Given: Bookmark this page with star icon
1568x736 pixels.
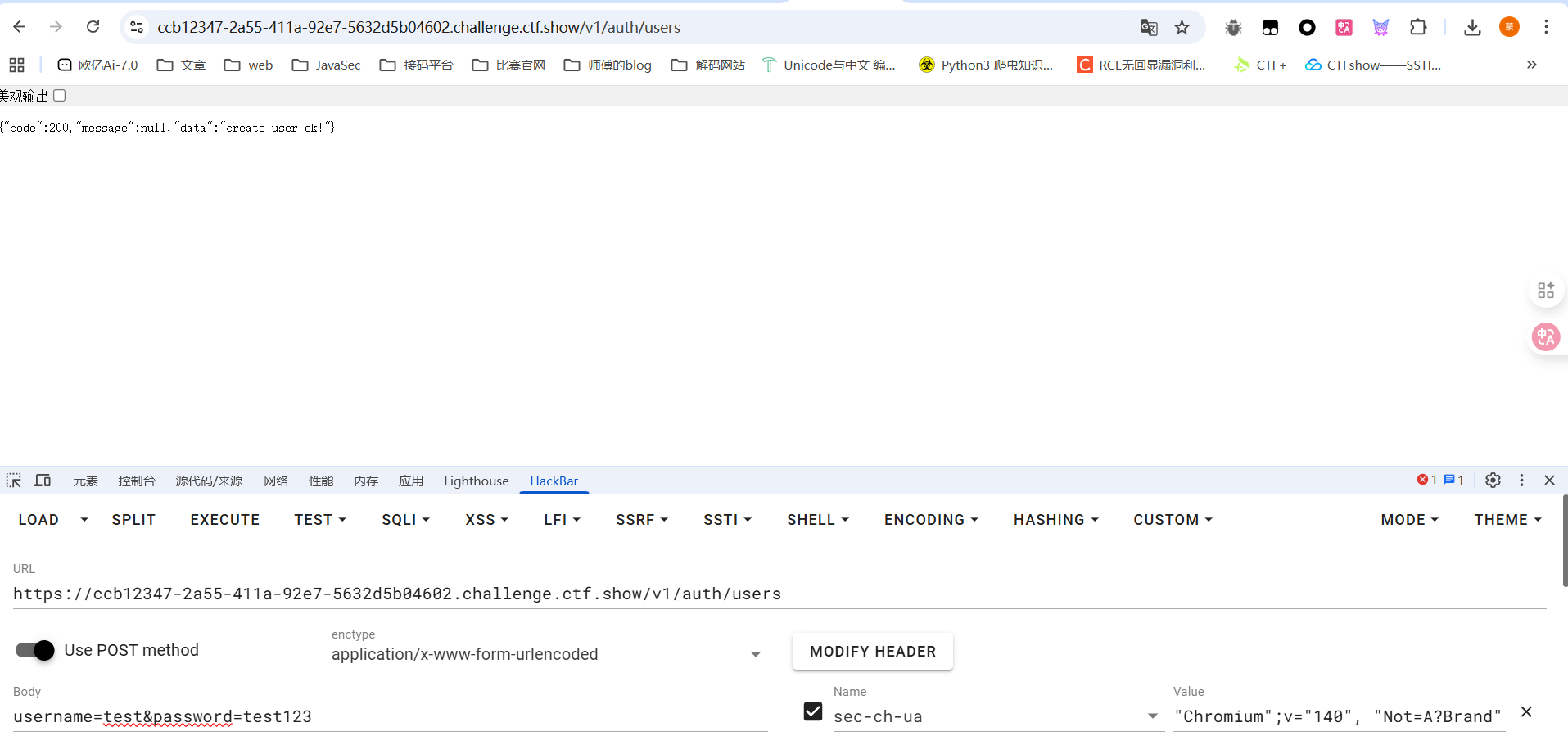Looking at the screenshot, I should [x=1182, y=28].
